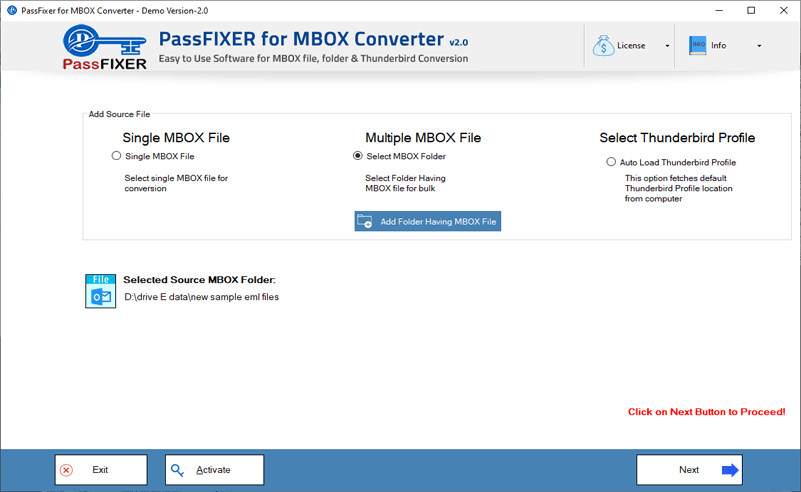Click 'Click on Next Button to Proceed!' text
This screenshot has width=801, height=492.
(x=706, y=412)
